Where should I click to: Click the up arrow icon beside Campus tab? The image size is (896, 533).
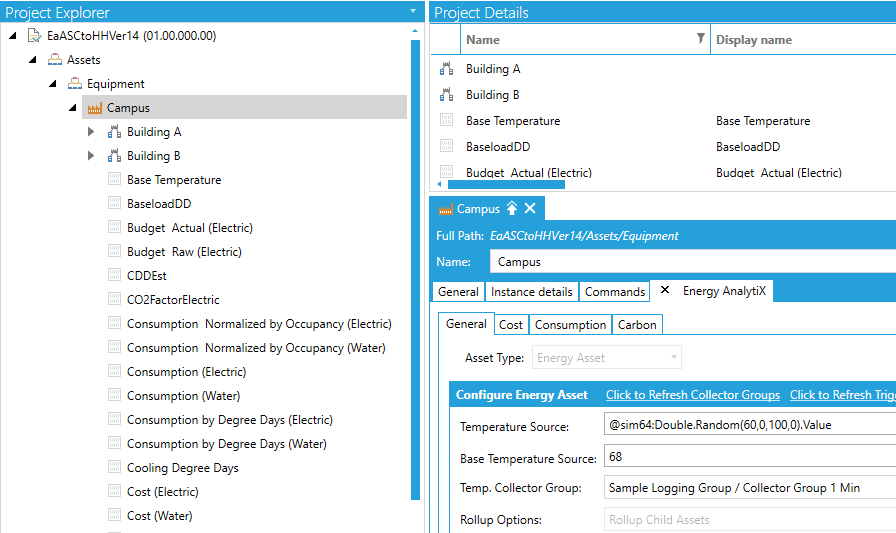tap(512, 209)
